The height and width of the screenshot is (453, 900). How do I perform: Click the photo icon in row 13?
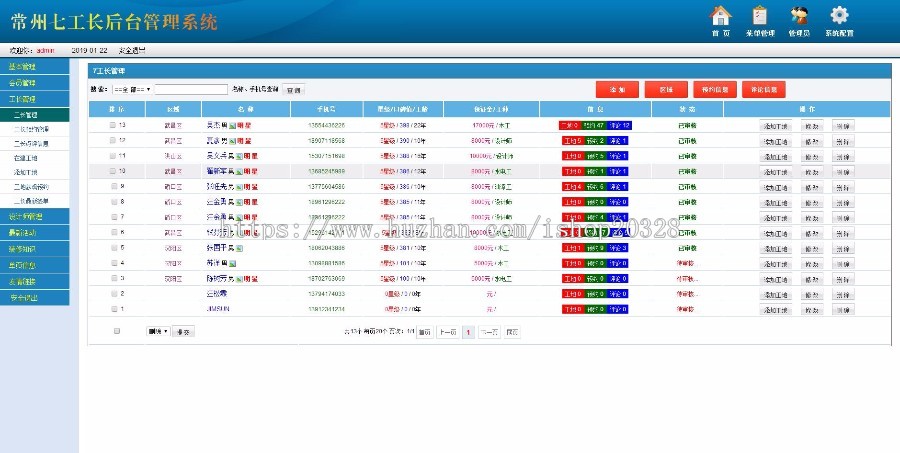pyautogui.click(x=232, y=125)
